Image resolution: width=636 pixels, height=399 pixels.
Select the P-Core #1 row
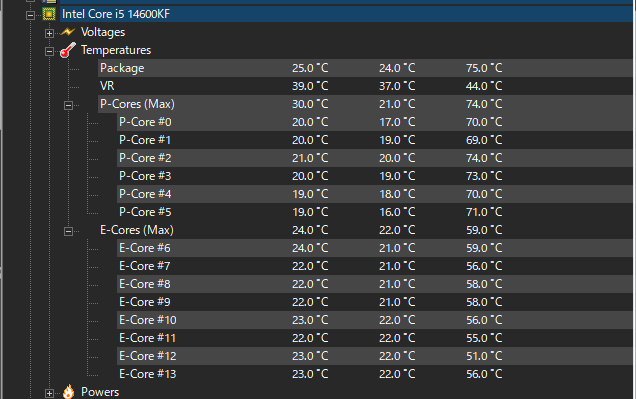point(375,140)
